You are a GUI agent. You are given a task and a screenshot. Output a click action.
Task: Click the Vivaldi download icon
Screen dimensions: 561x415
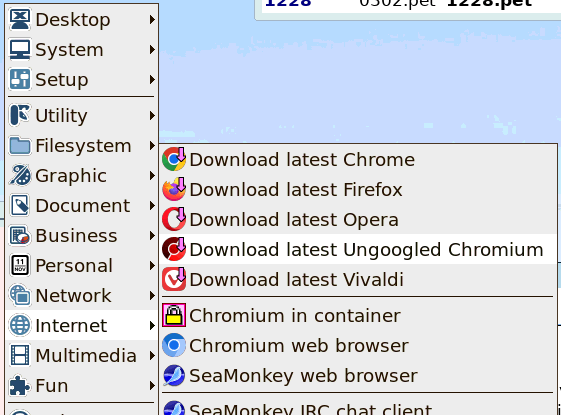[174, 279]
